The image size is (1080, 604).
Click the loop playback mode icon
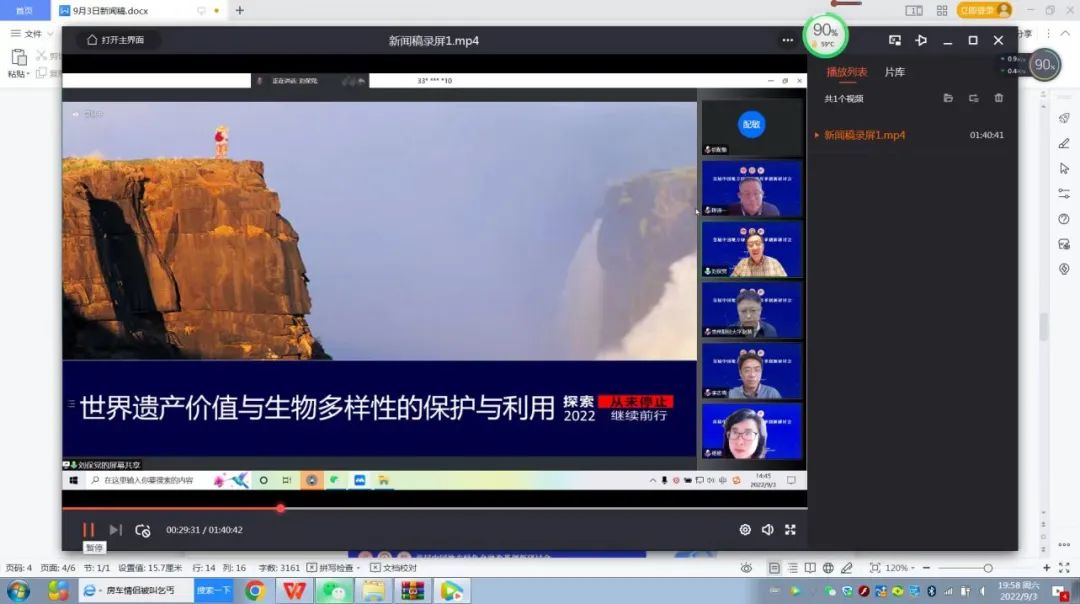(143, 530)
